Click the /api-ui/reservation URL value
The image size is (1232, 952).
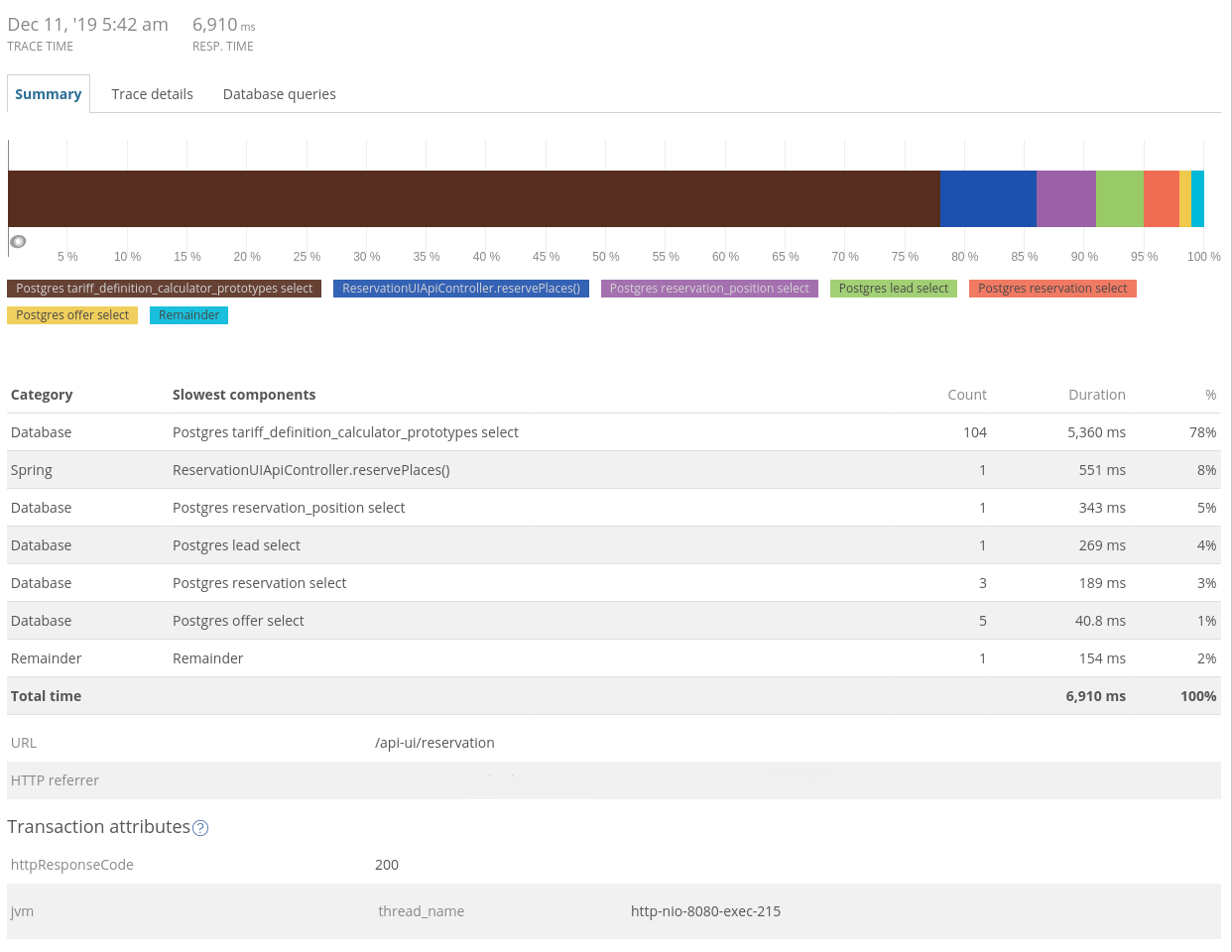[x=434, y=743]
